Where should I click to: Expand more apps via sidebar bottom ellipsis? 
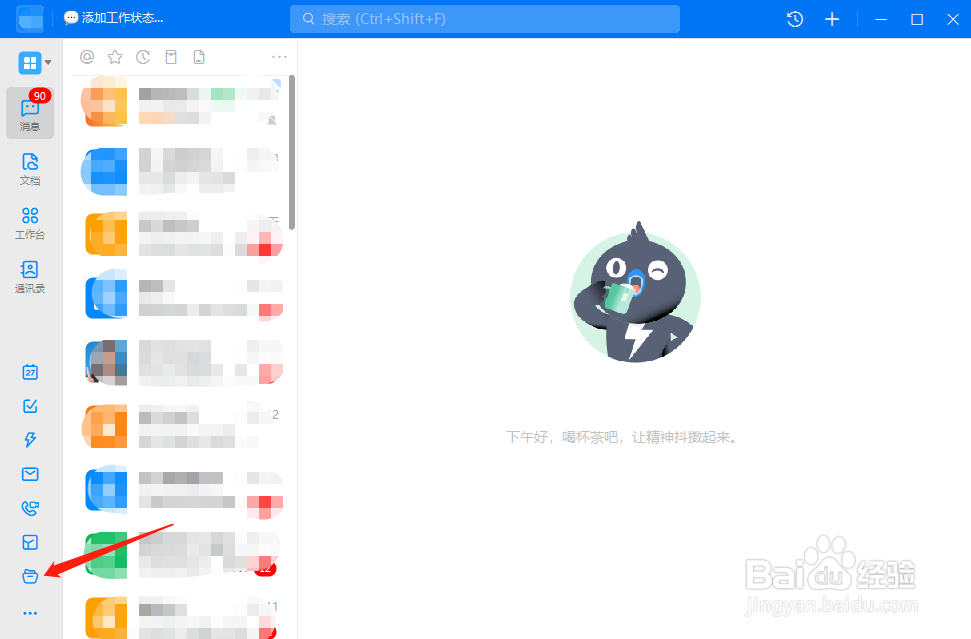click(29, 613)
